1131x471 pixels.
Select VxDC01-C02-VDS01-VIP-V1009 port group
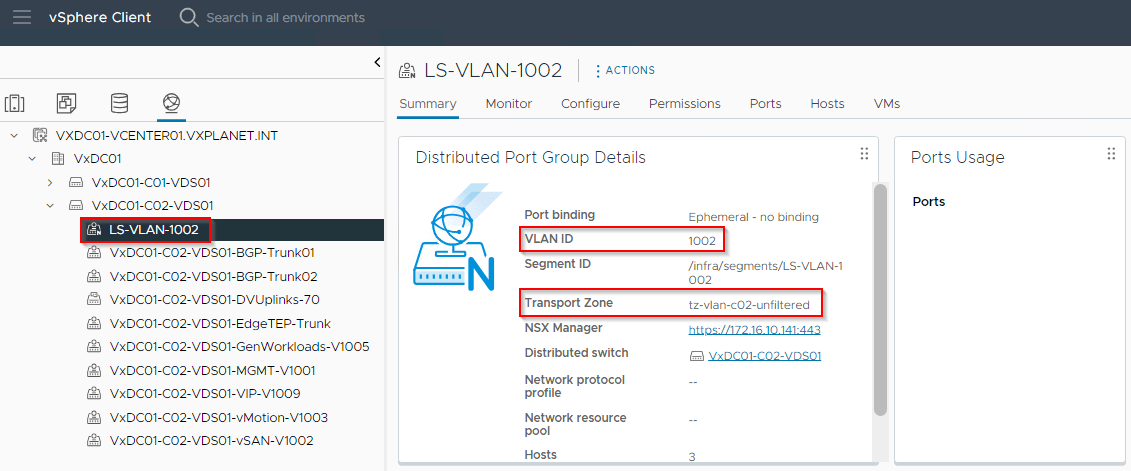click(x=205, y=393)
